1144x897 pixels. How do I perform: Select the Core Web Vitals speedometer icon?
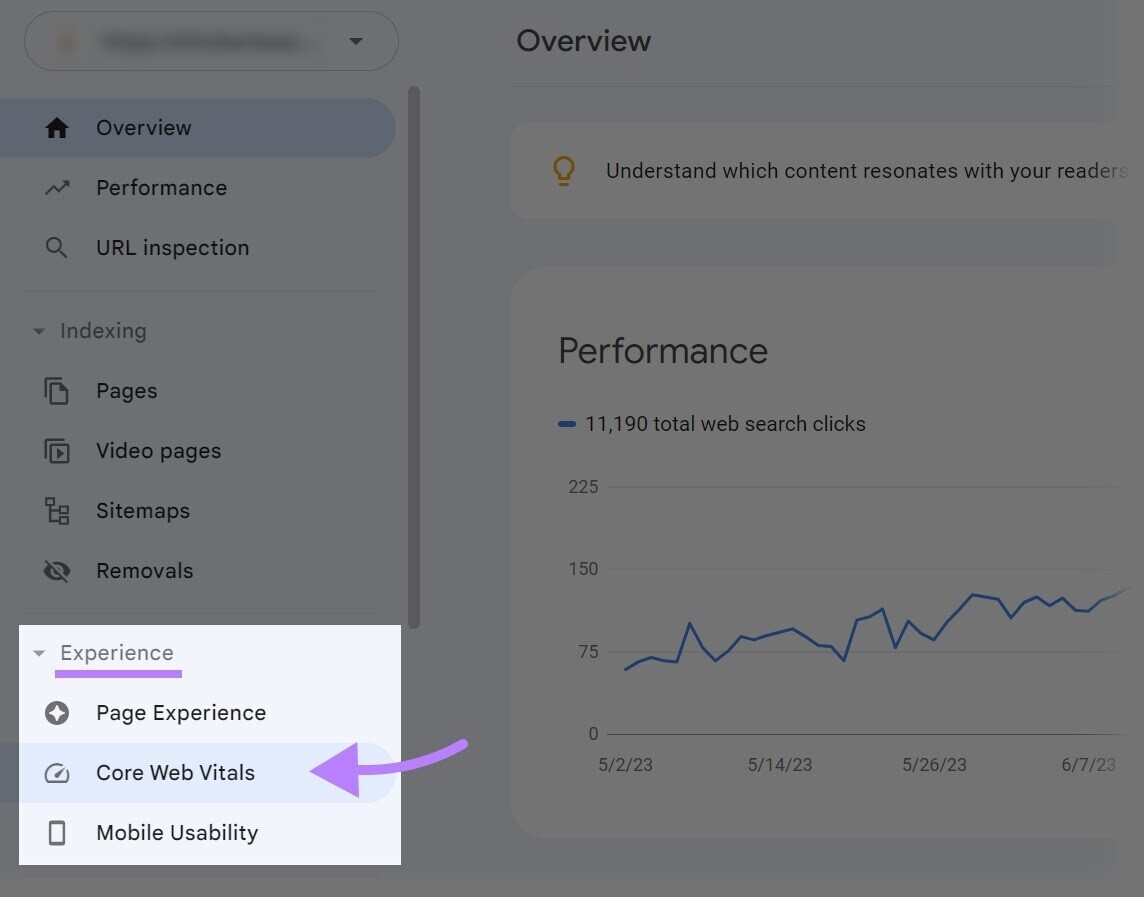click(57, 772)
